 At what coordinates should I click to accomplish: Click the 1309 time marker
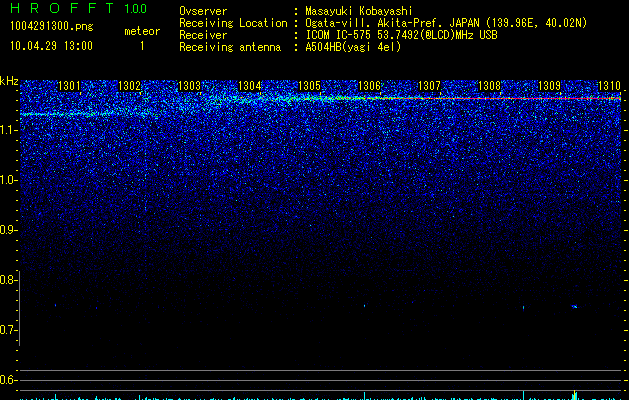tap(549, 86)
